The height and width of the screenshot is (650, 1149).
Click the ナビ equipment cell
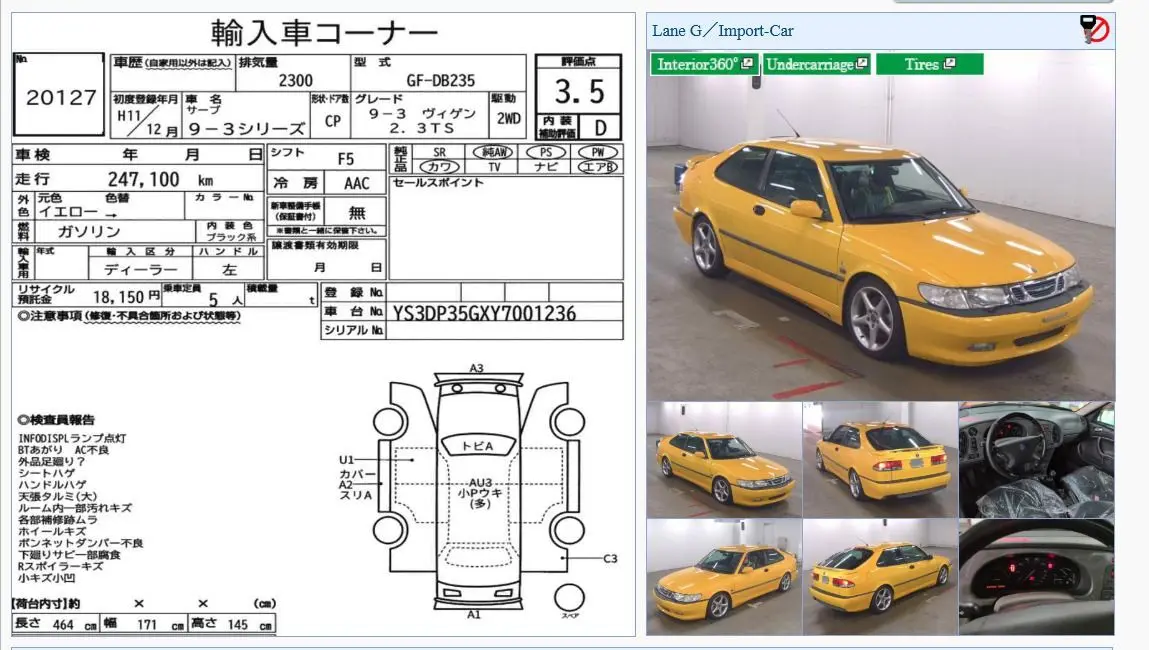tap(546, 166)
